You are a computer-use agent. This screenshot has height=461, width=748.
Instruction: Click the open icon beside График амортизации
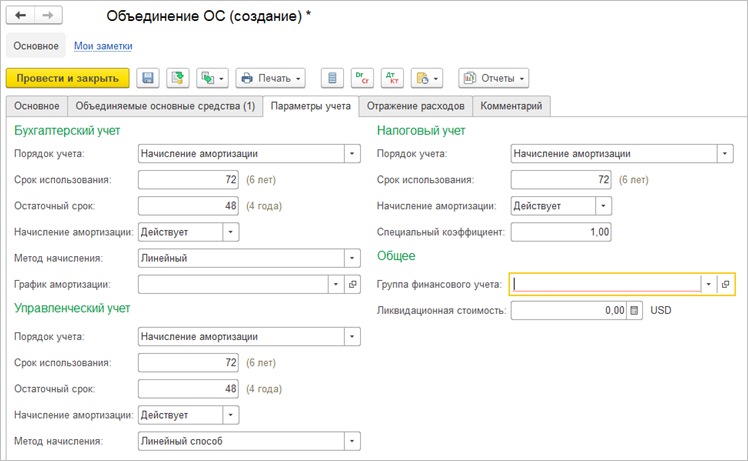pyautogui.click(x=352, y=284)
